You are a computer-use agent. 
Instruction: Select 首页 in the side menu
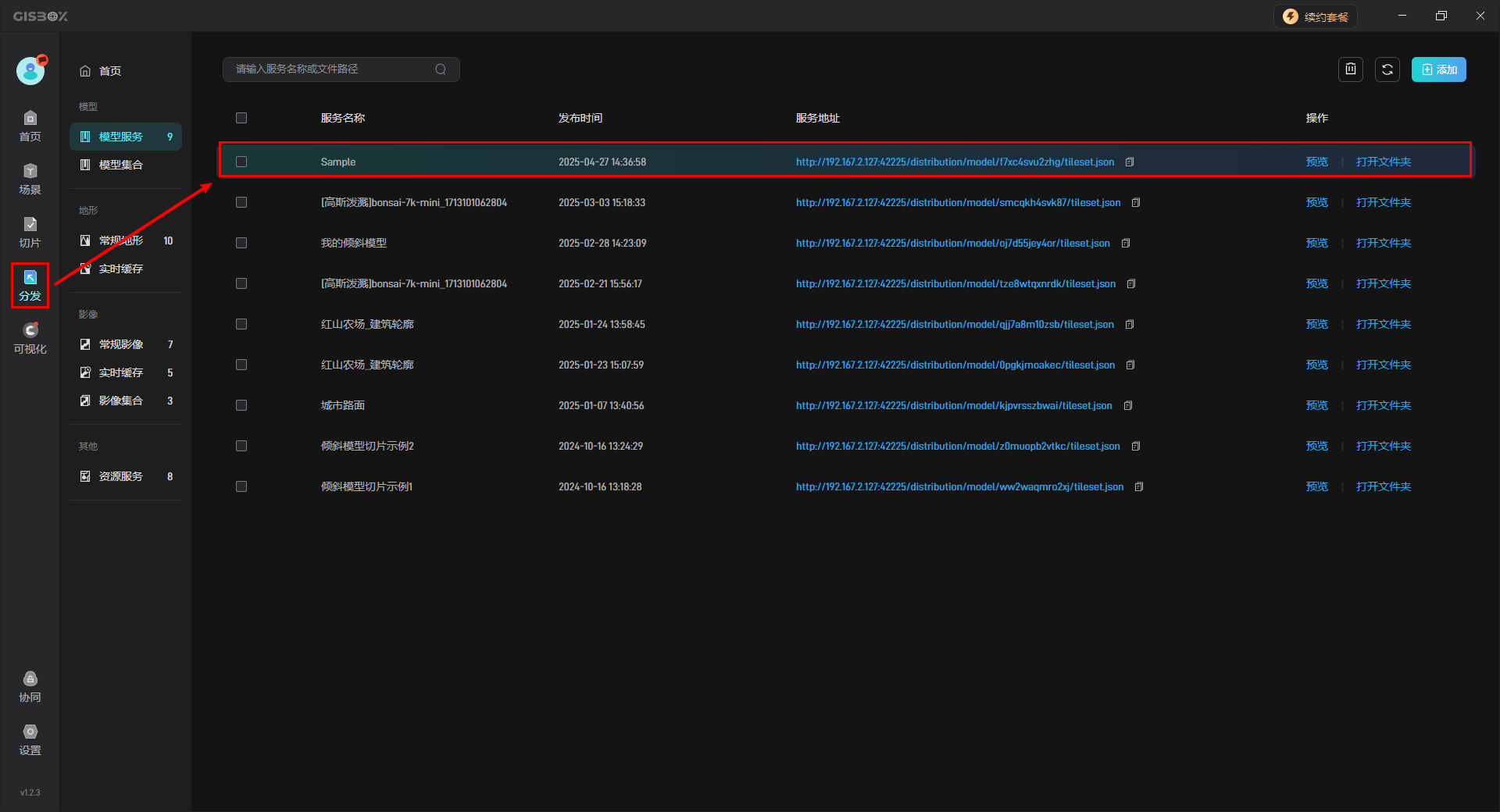(125, 71)
